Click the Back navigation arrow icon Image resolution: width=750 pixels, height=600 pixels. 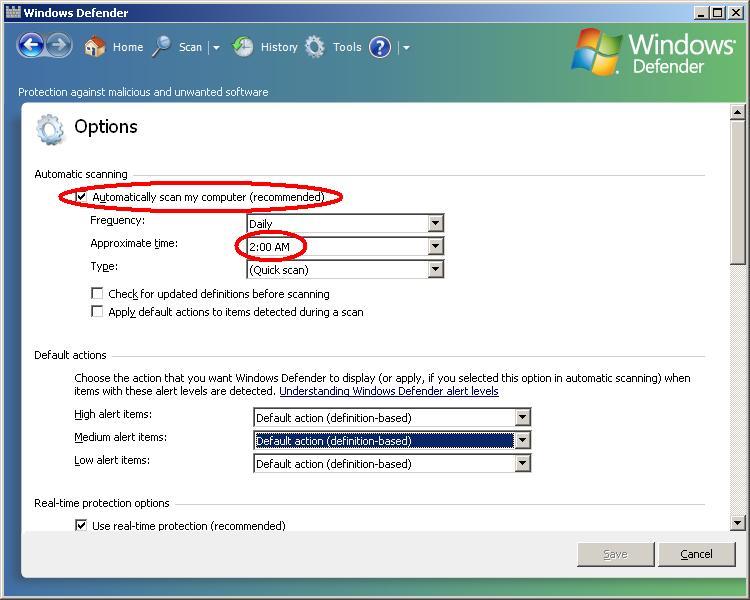click(x=31, y=46)
